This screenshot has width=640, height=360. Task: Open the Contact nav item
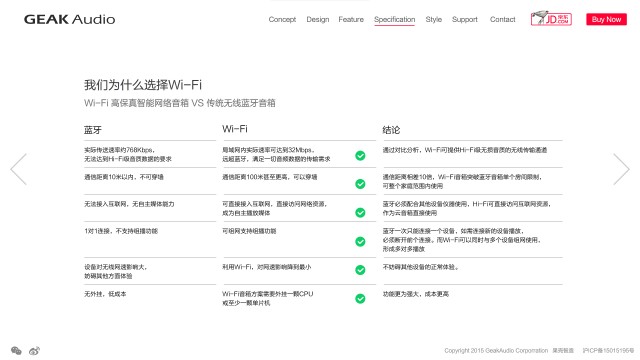pyautogui.click(x=502, y=19)
